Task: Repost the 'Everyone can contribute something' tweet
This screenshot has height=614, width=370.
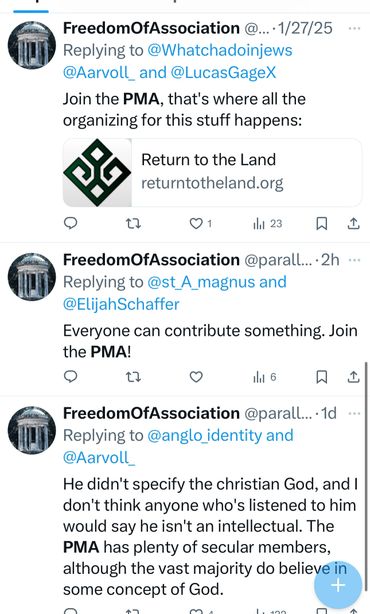Action: click(133, 377)
